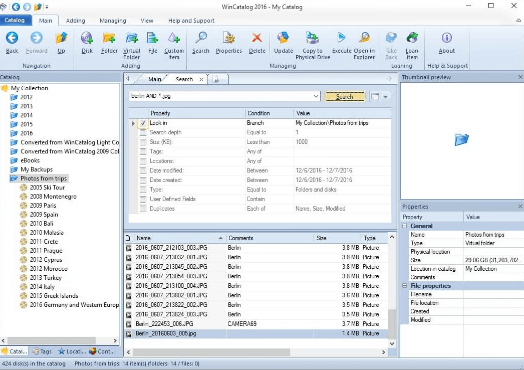Screen dimensions: 524x370
Task: Add a Custom Item
Action: coord(174,45)
